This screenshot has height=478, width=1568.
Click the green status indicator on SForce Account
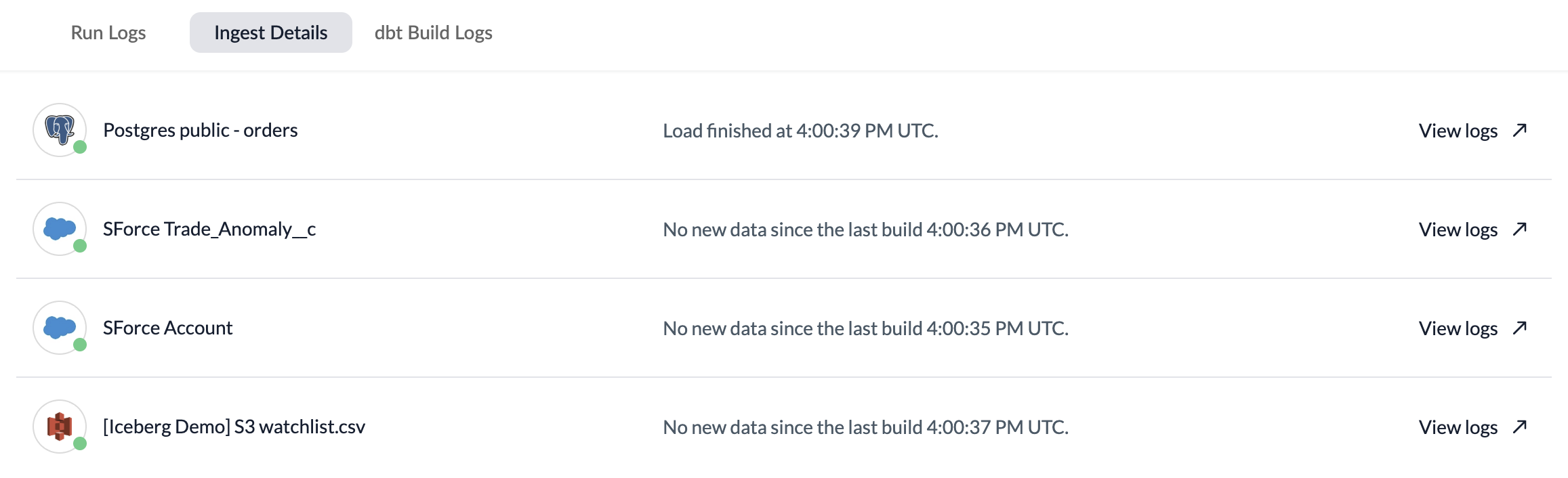[x=79, y=345]
